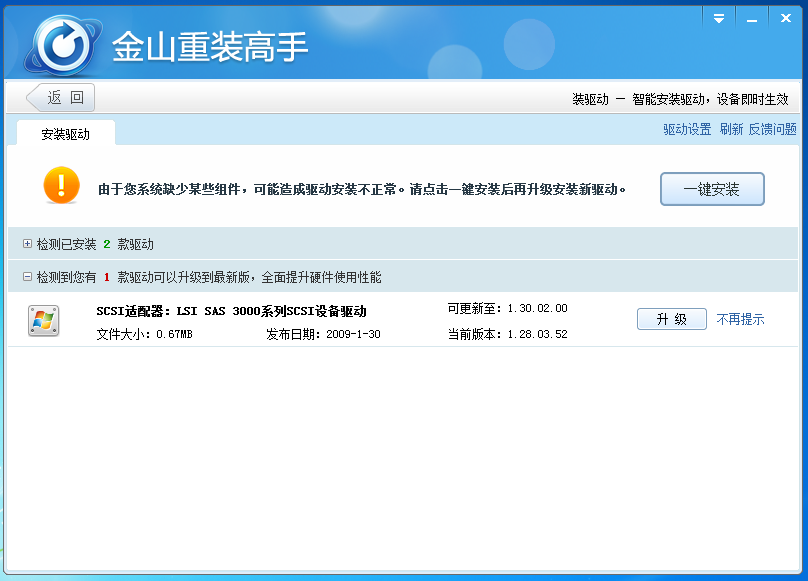Click the orange exclamation warning icon
808x581 pixels.
61,185
